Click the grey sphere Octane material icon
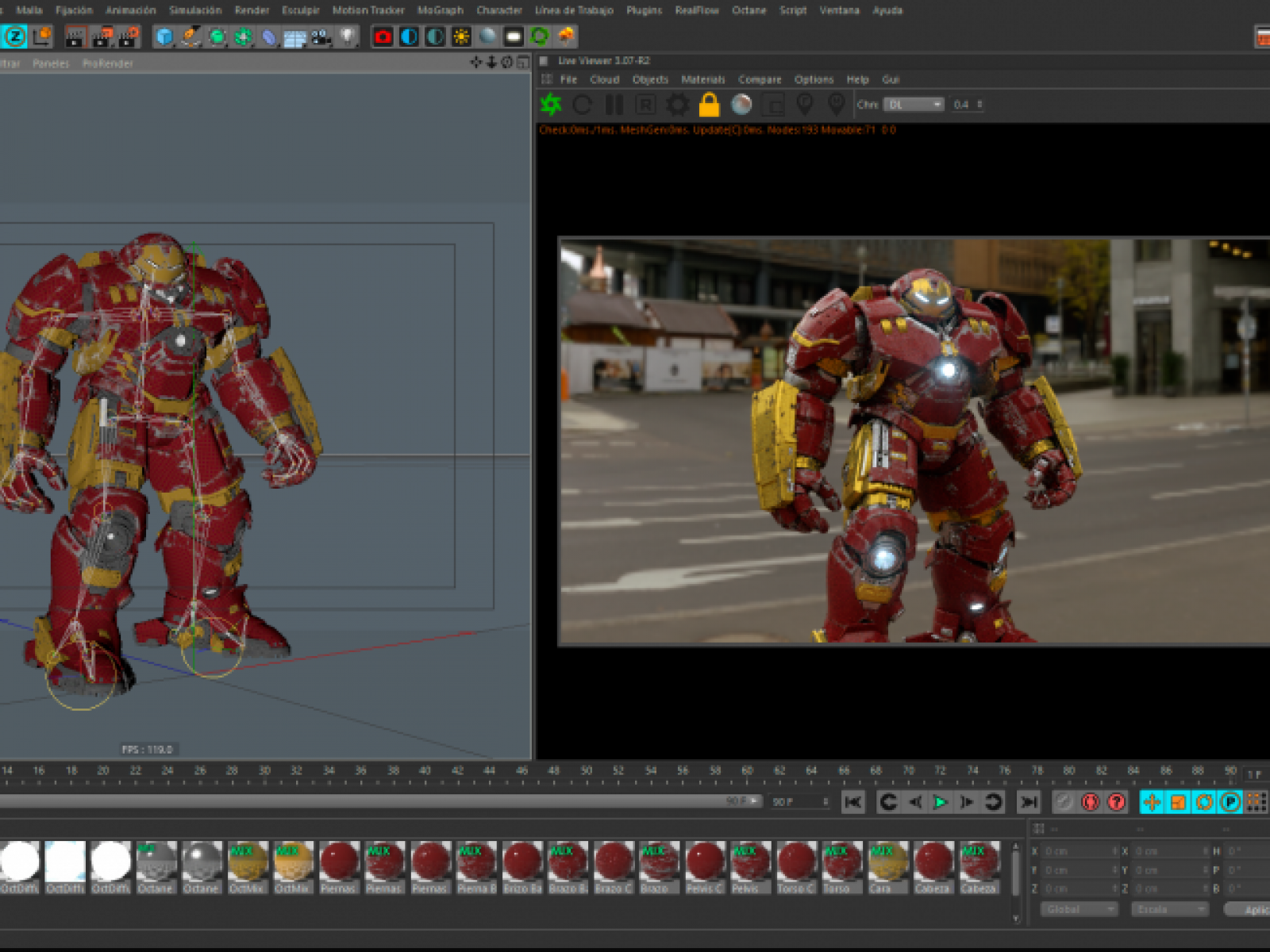This screenshot has height=952, width=1270. [x=488, y=36]
